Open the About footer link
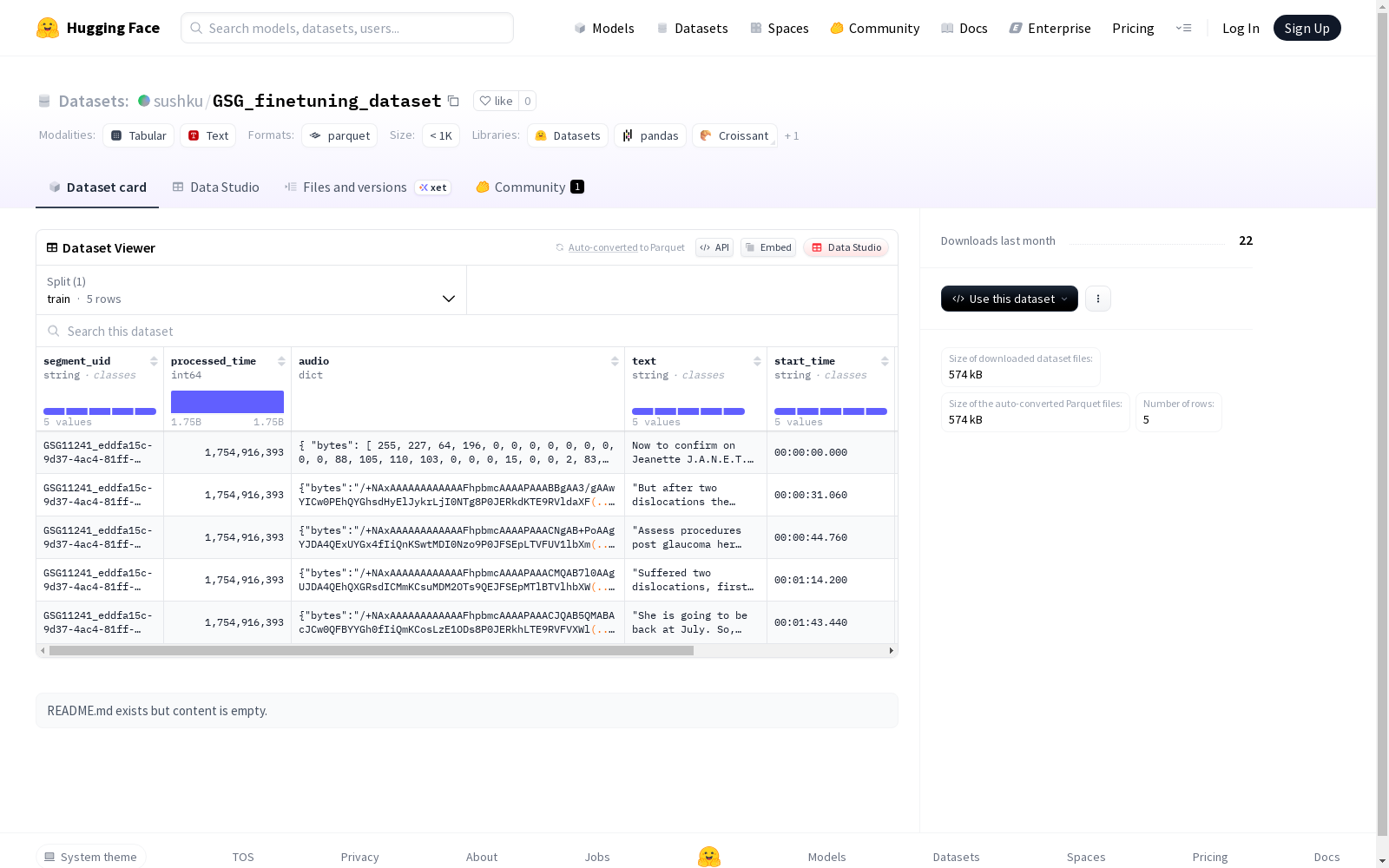Viewport: 1389px width, 868px height. point(482,857)
